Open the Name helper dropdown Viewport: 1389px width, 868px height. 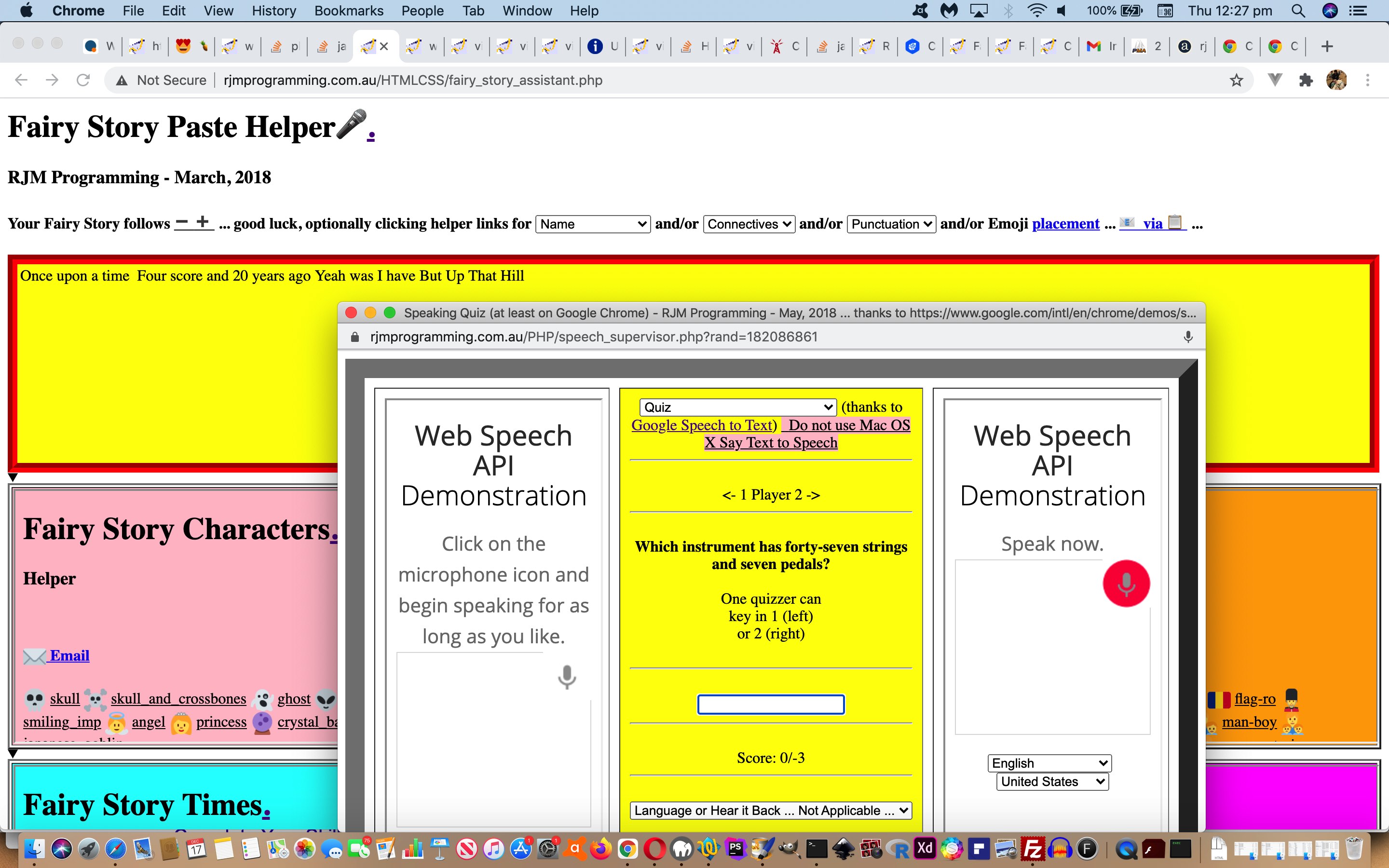592,224
